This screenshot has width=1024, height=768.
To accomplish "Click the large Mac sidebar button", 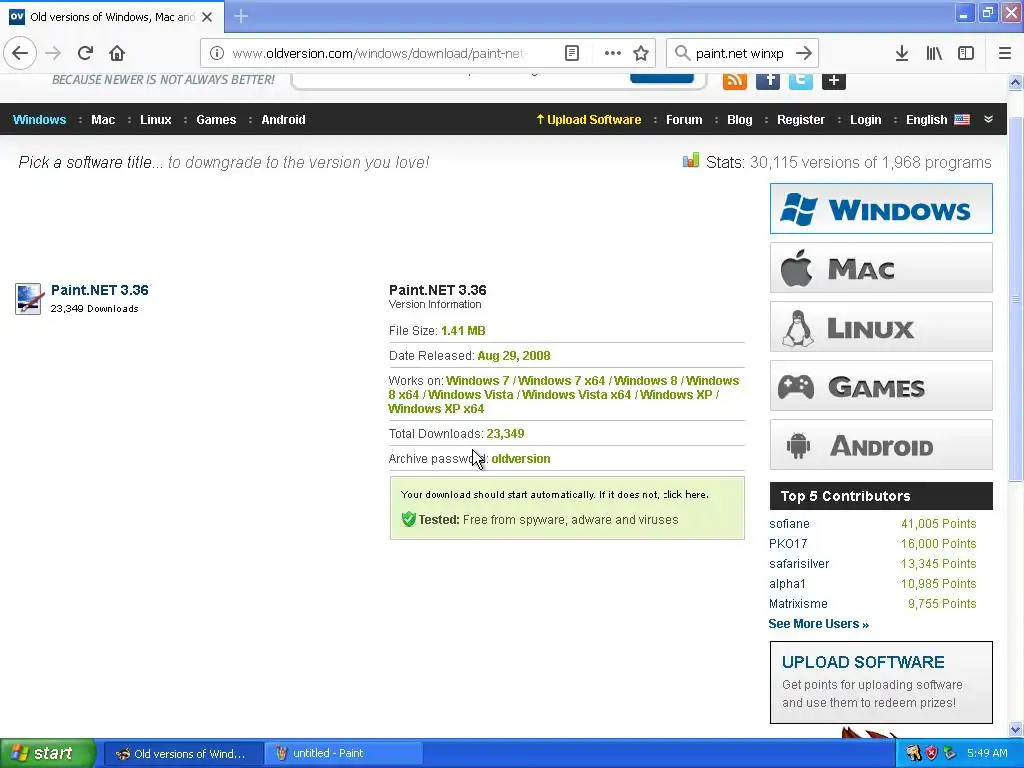I will pyautogui.click(x=881, y=268).
